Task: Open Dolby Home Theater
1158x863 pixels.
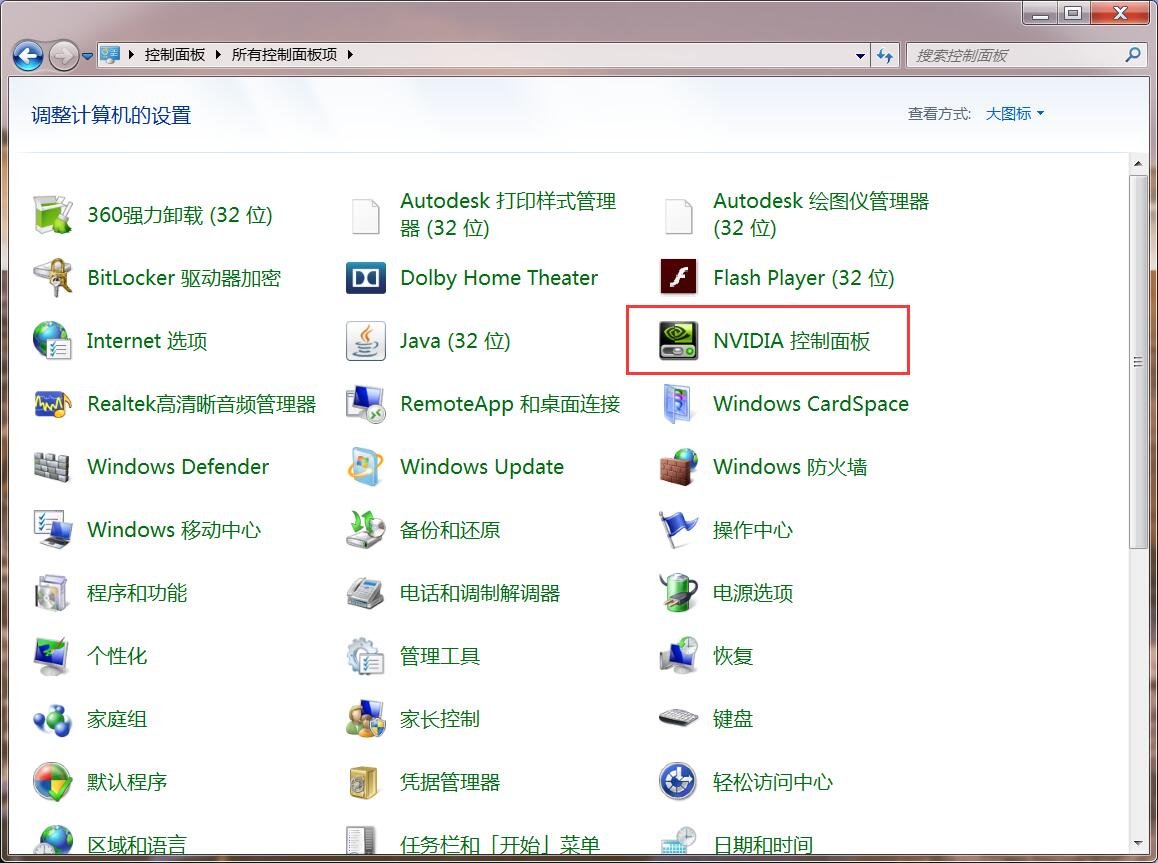Action: tap(498, 277)
